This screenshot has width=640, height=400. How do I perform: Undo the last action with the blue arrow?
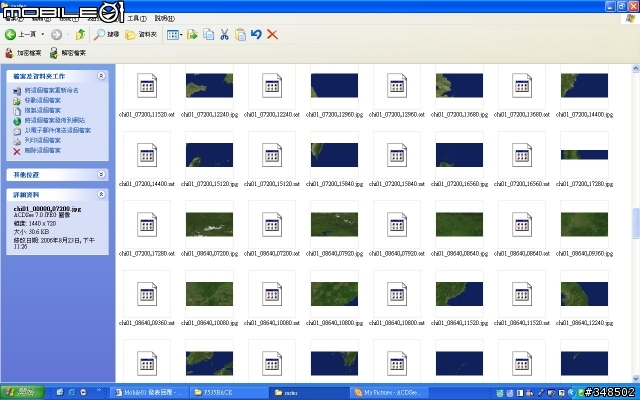coord(256,35)
